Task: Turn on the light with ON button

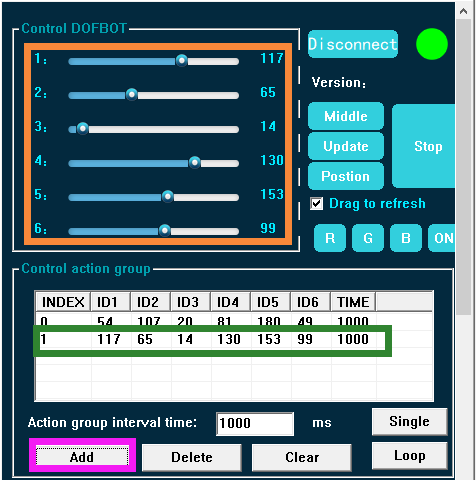Action: coord(442,238)
